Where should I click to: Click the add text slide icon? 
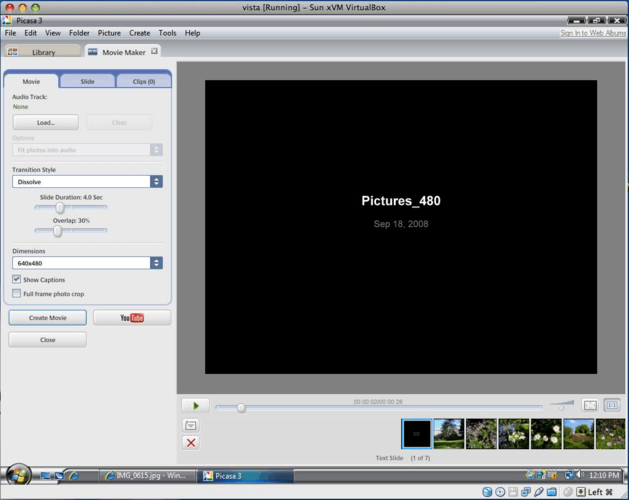tap(191, 425)
